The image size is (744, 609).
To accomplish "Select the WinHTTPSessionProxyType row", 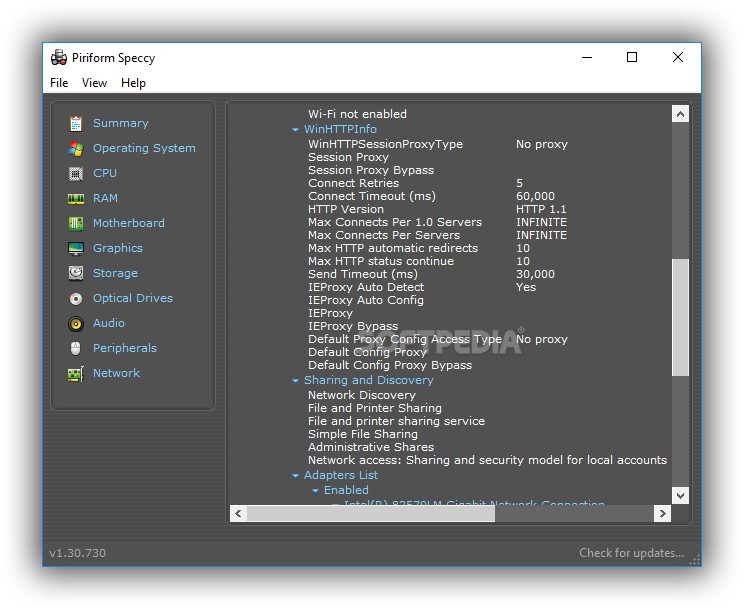I will pyautogui.click(x=437, y=144).
